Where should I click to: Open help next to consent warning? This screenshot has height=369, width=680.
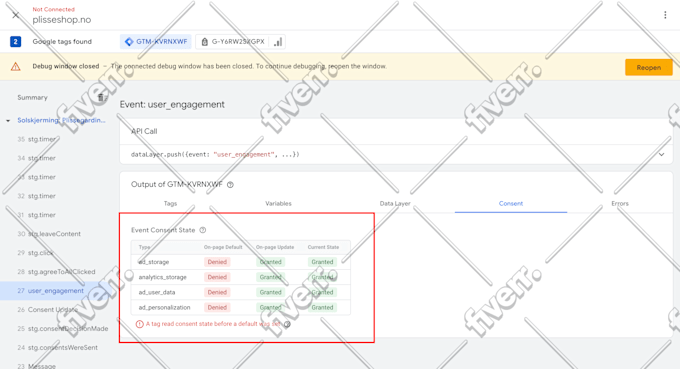[x=287, y=324]
